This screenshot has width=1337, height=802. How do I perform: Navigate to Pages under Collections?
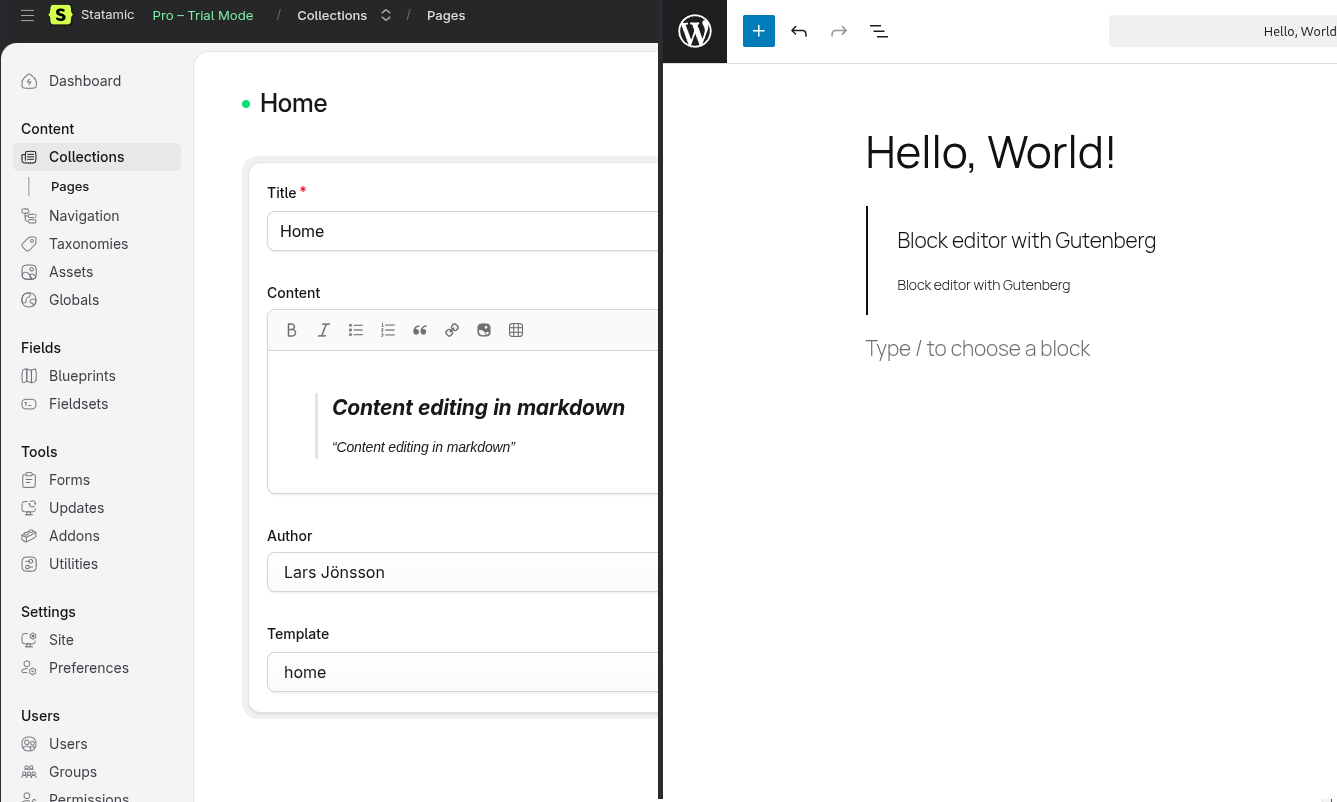click(70, 186)
